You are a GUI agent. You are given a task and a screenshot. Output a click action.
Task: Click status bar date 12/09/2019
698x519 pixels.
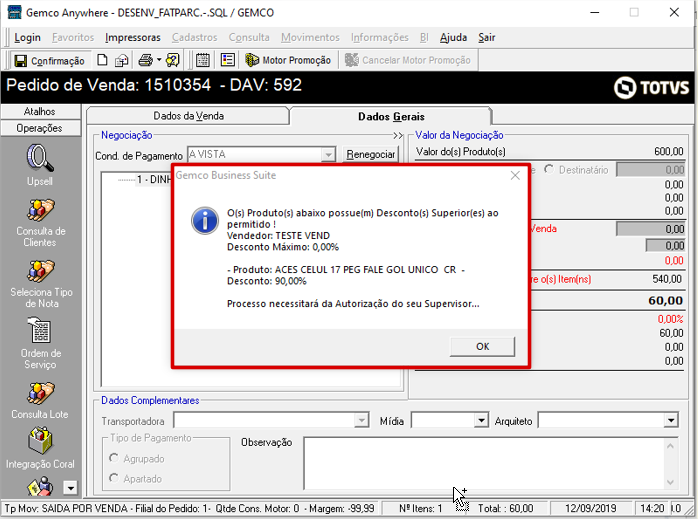590,508
